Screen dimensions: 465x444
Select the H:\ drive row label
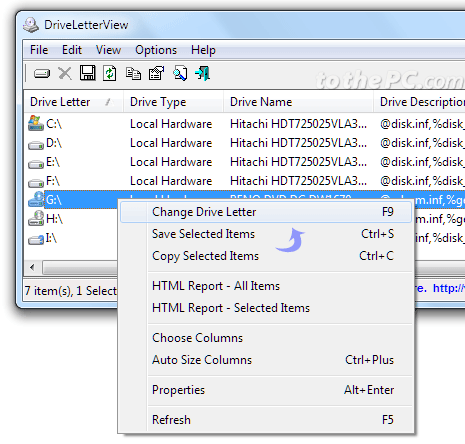(x=54, y=219)
